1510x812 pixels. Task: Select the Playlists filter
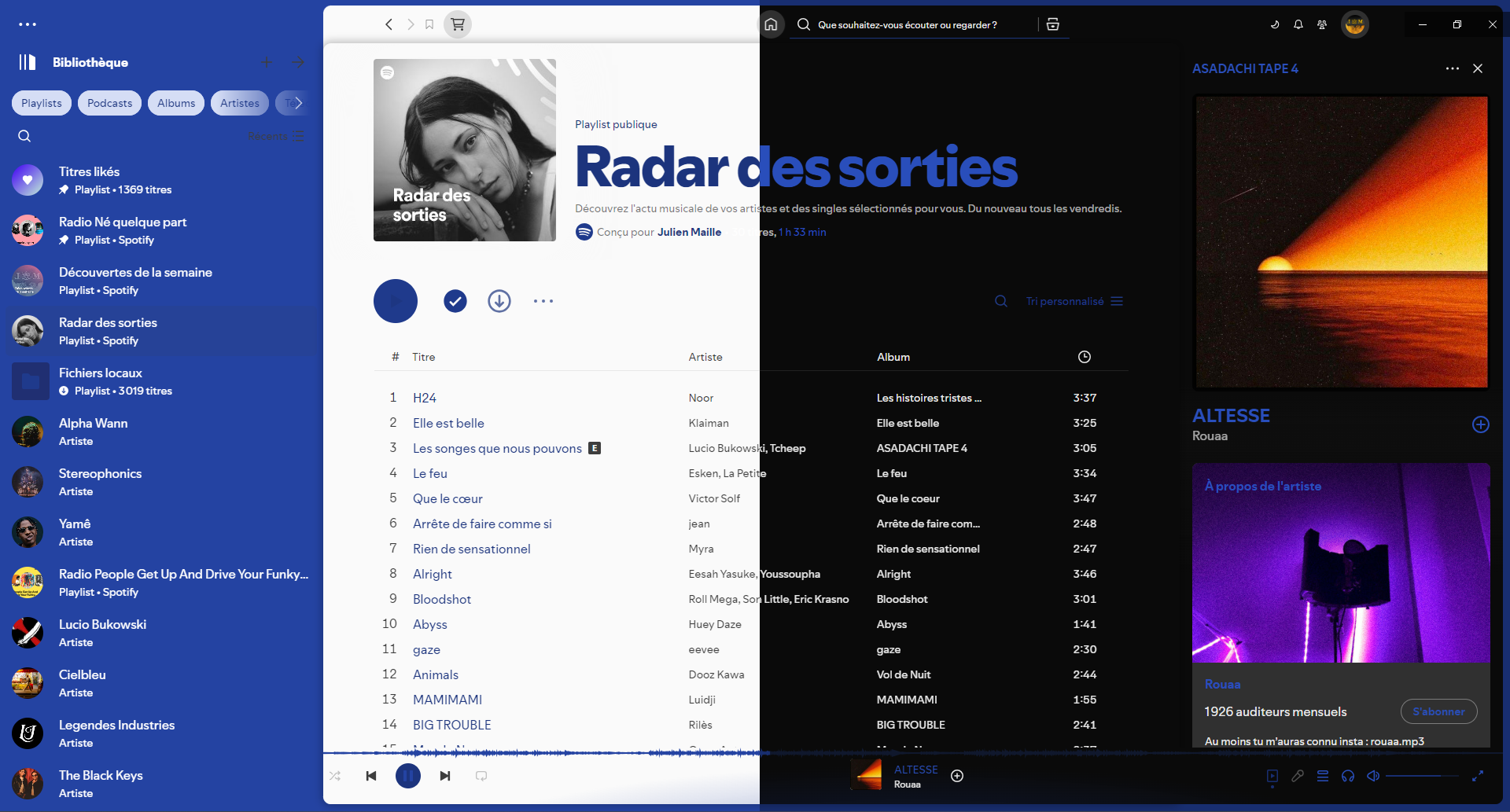[42, 103]
